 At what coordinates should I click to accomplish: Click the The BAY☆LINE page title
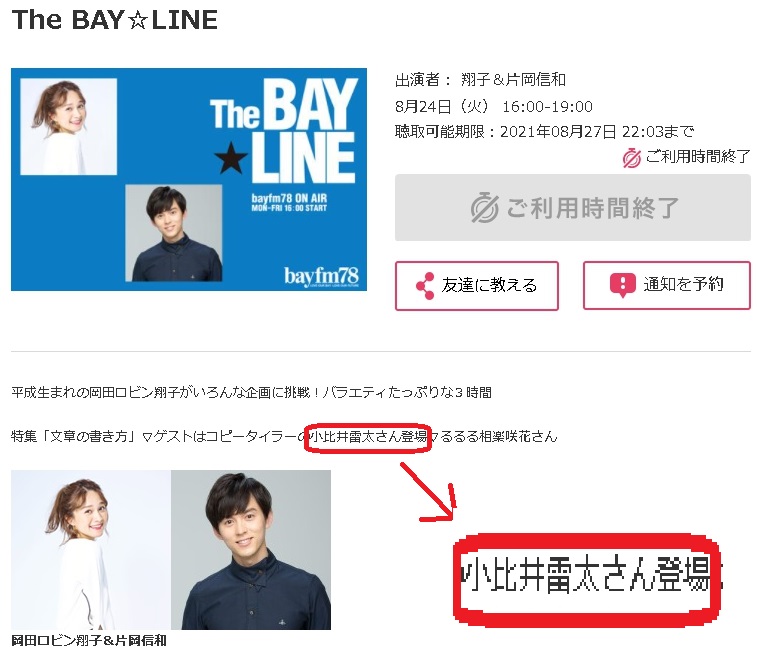tap(115, 20)
